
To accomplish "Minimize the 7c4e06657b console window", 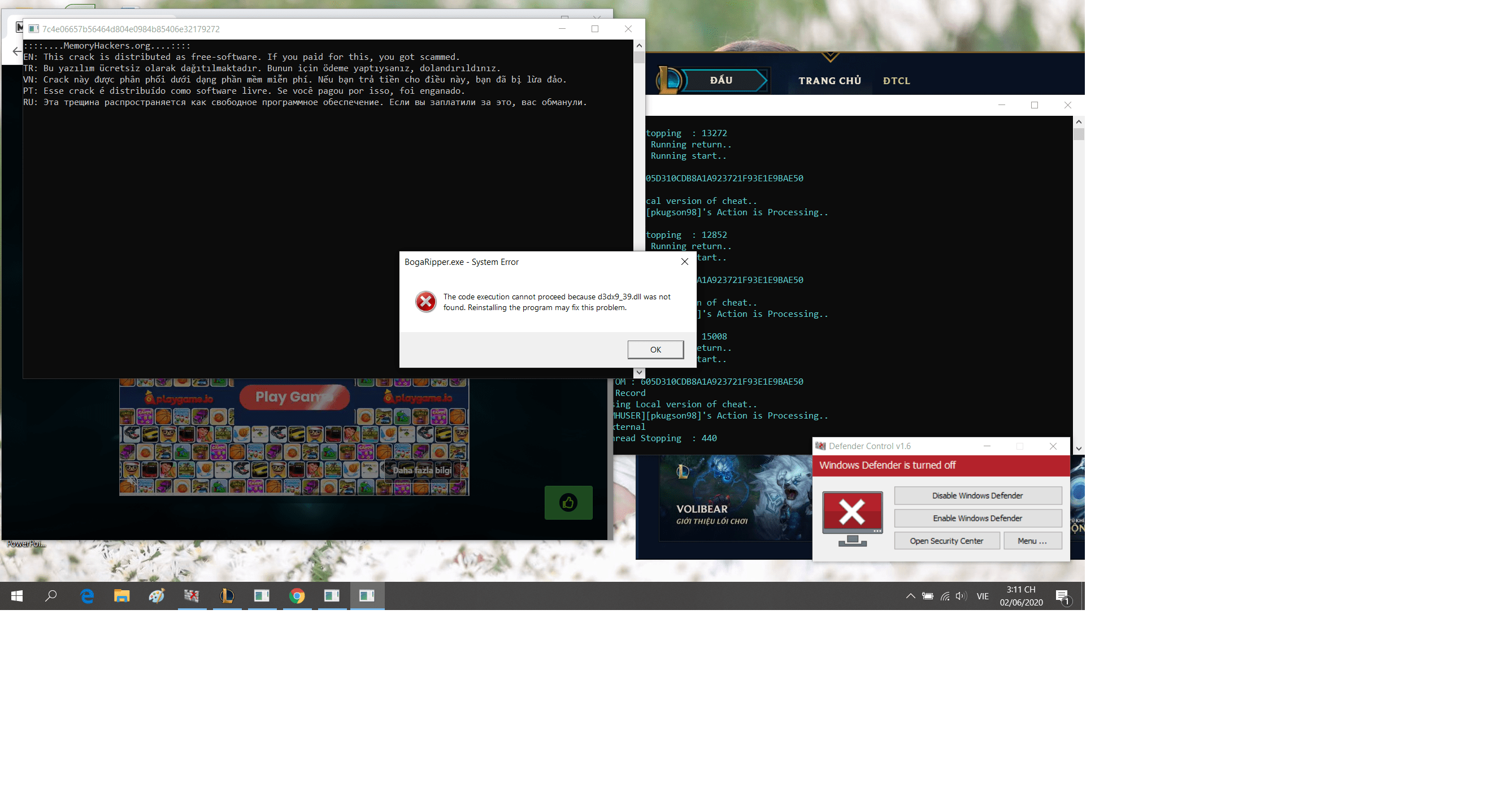I will point(562,29).
